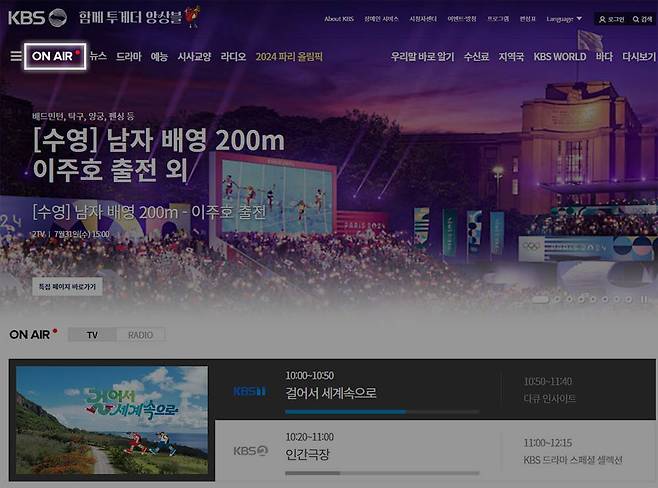Select the second banner slide dot
Image resolution: width=658 pixels, height=488 pixels.
pyautogui.click(x=557, y=299)
